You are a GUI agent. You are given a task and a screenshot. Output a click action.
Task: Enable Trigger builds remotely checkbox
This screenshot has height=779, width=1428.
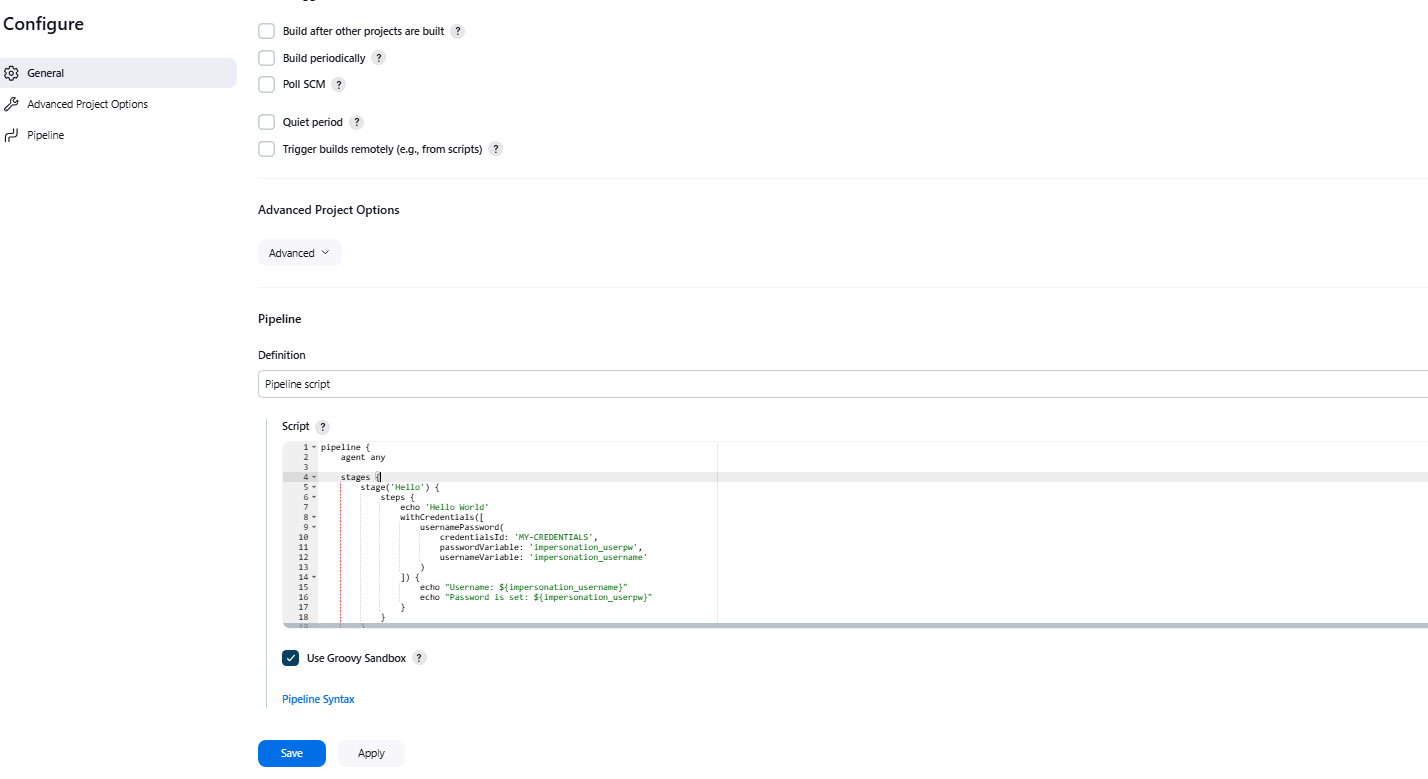pyautogui.click(x=266, y=149)
